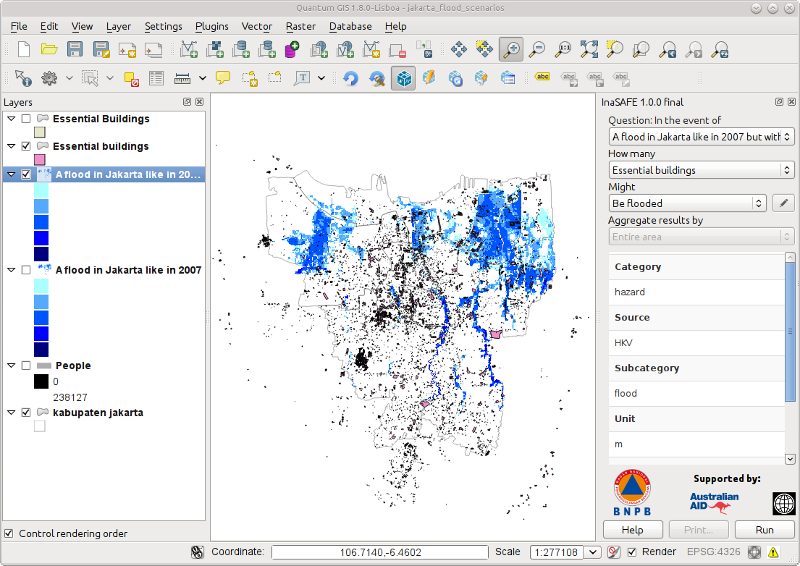The image size is (800, 566).
Task: Open the Settings menu
Action: point(163,26)
